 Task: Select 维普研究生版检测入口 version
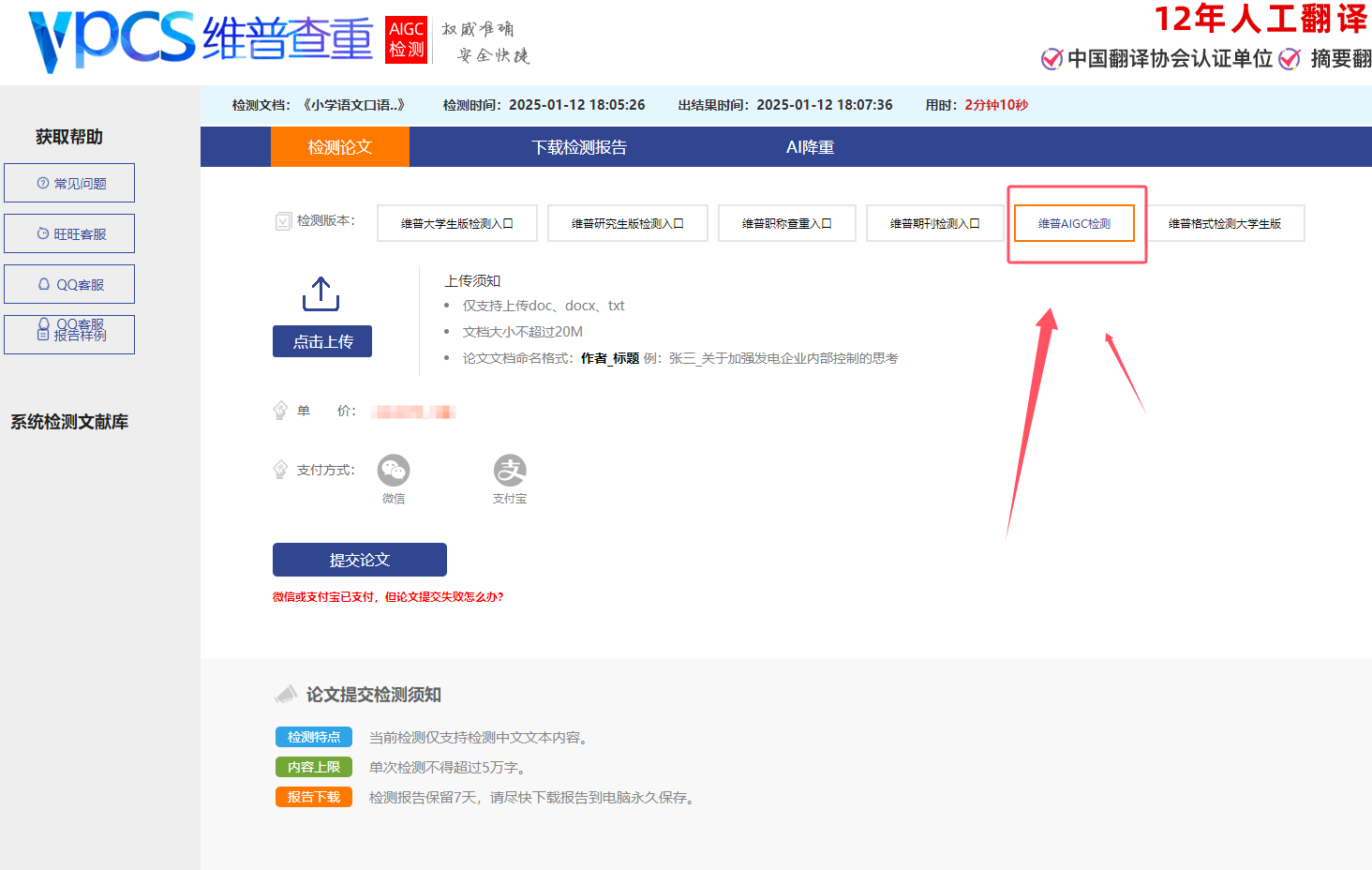[628, 223]
